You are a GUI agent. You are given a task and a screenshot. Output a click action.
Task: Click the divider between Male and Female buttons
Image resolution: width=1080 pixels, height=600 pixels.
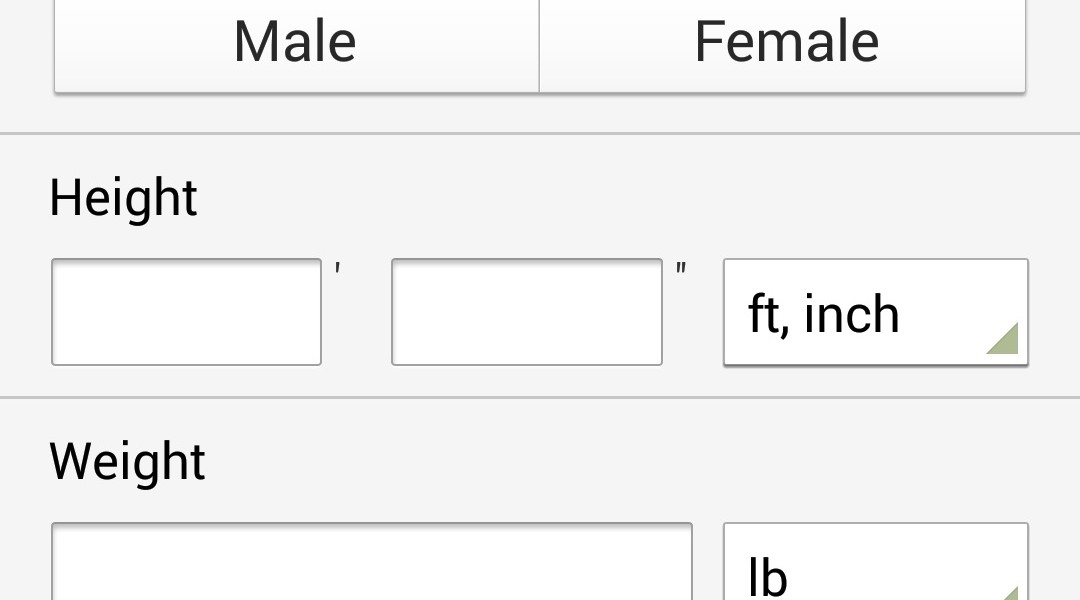click(x=539, y=44)
